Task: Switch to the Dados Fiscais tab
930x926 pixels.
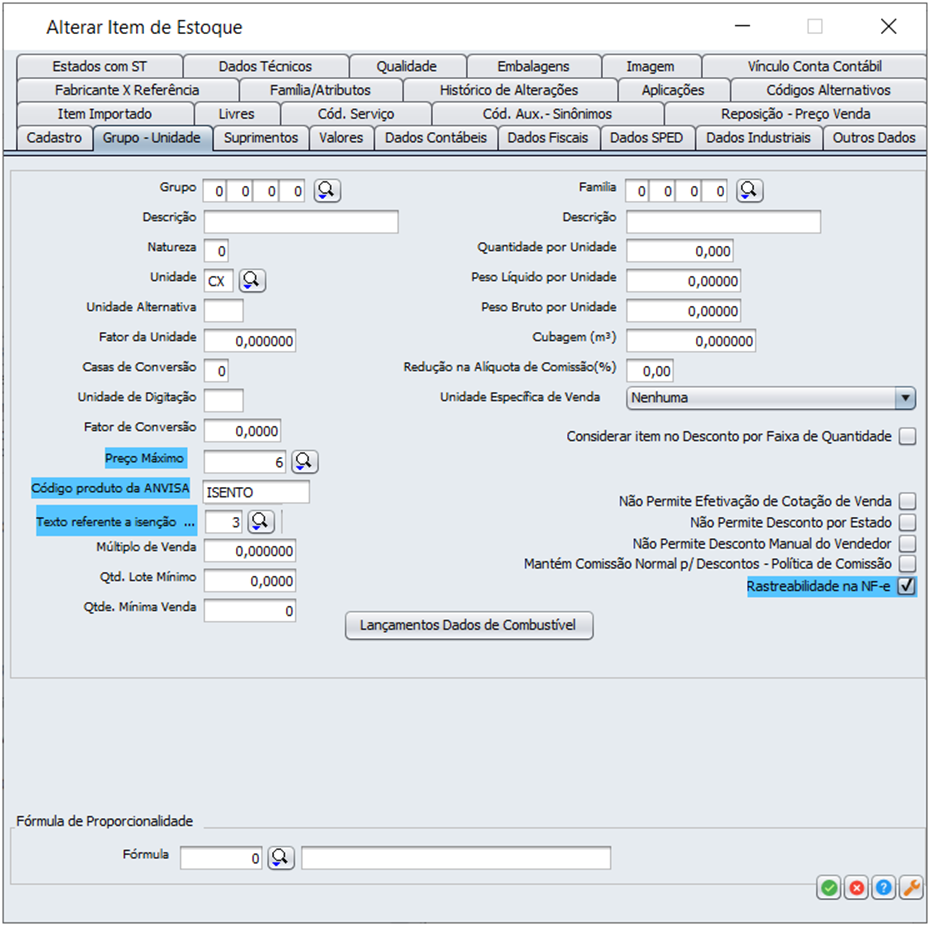Action: (x=549, y=138)
